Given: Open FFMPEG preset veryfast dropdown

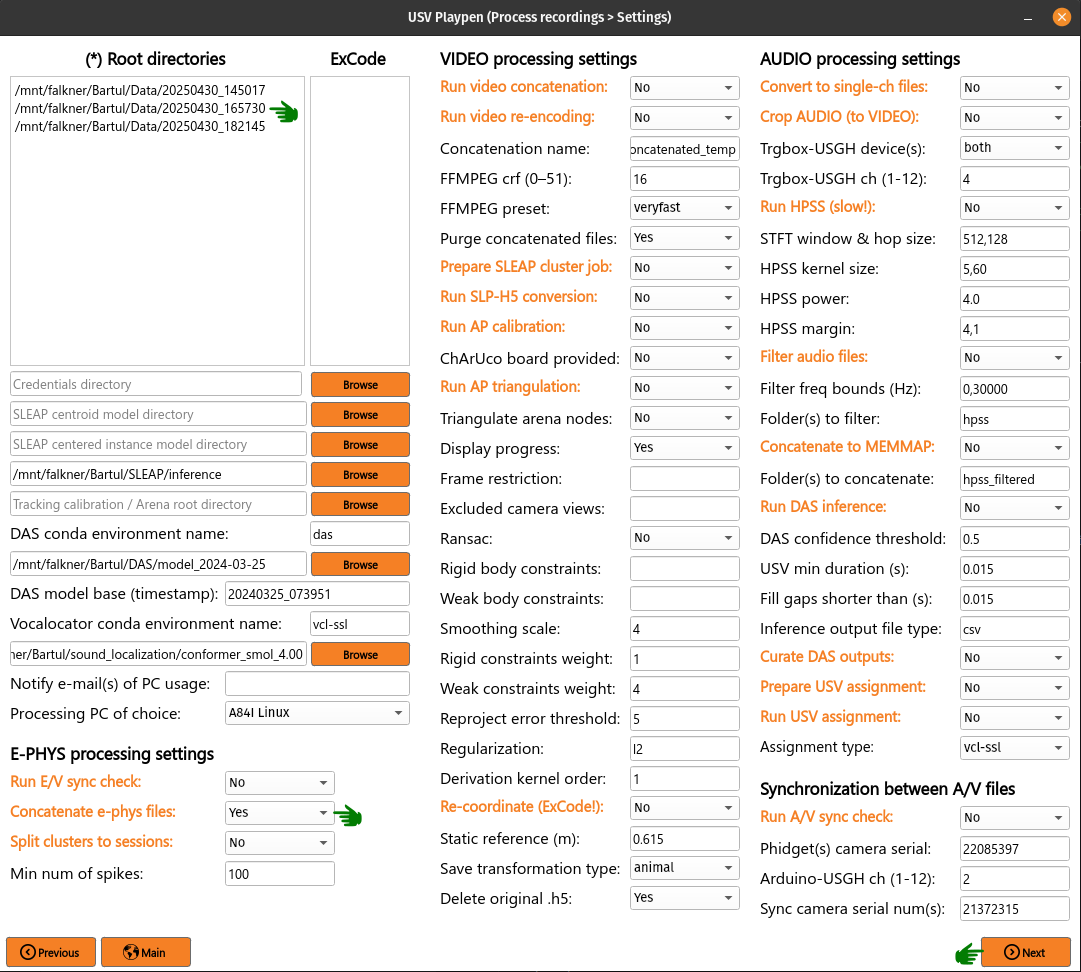Looking at the screenshot, I should [684, 207].
